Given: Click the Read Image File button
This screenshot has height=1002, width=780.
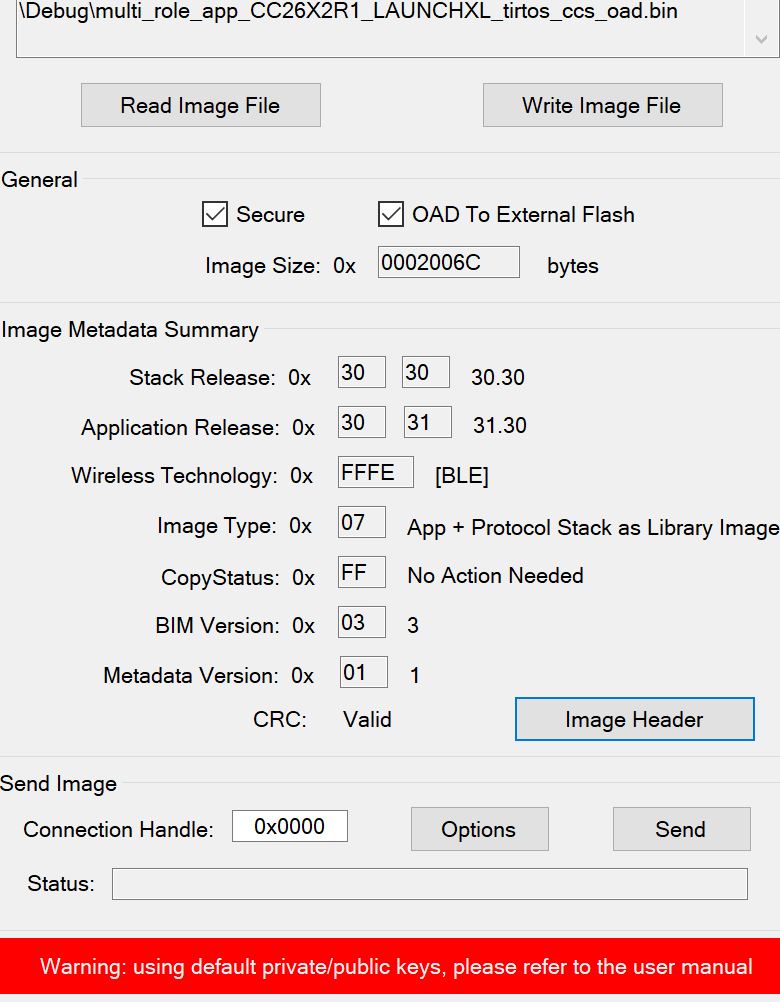Looking at the screenshot, I should click(200, 105).
